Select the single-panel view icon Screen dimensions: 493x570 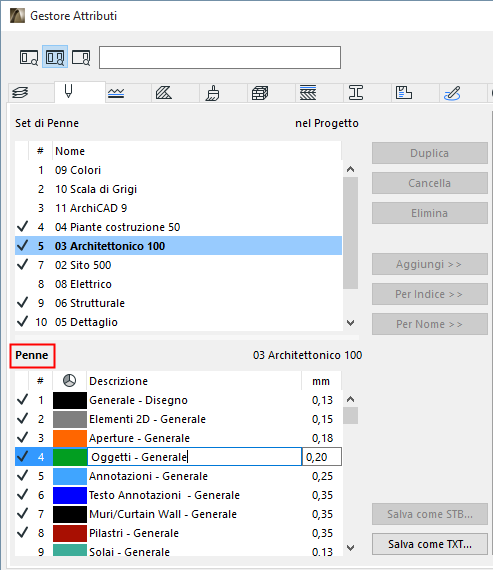coord(29,57)
